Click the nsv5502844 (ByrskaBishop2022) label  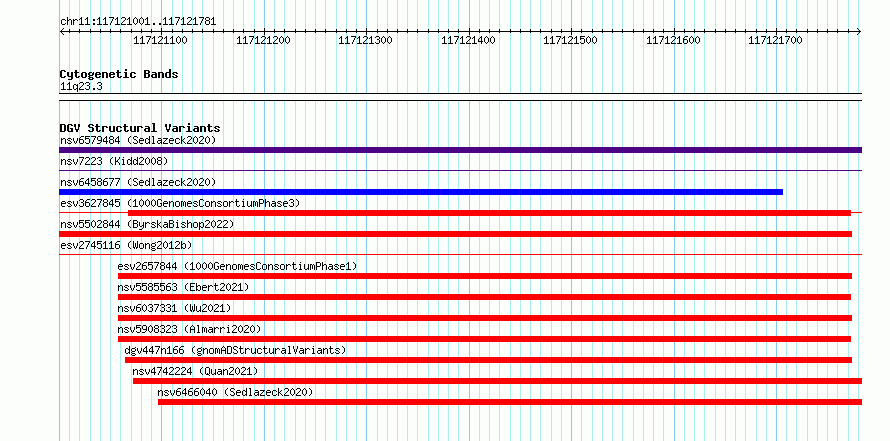point(146,224)
